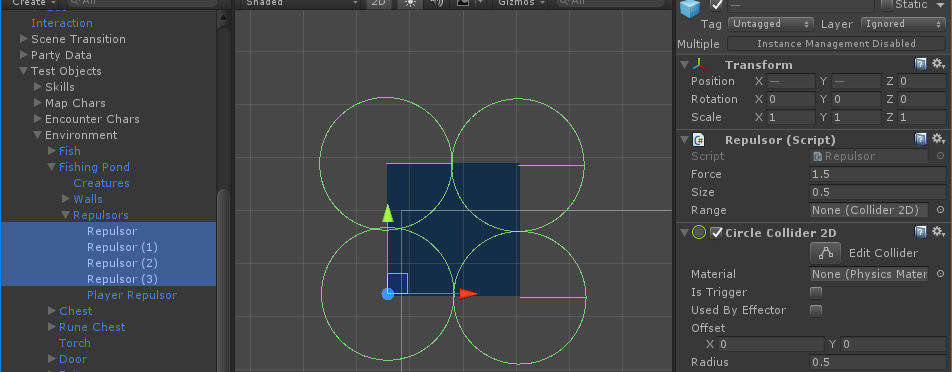Enable the Is Trigger checkbox

pyautogui.click(x=816, y=293)
